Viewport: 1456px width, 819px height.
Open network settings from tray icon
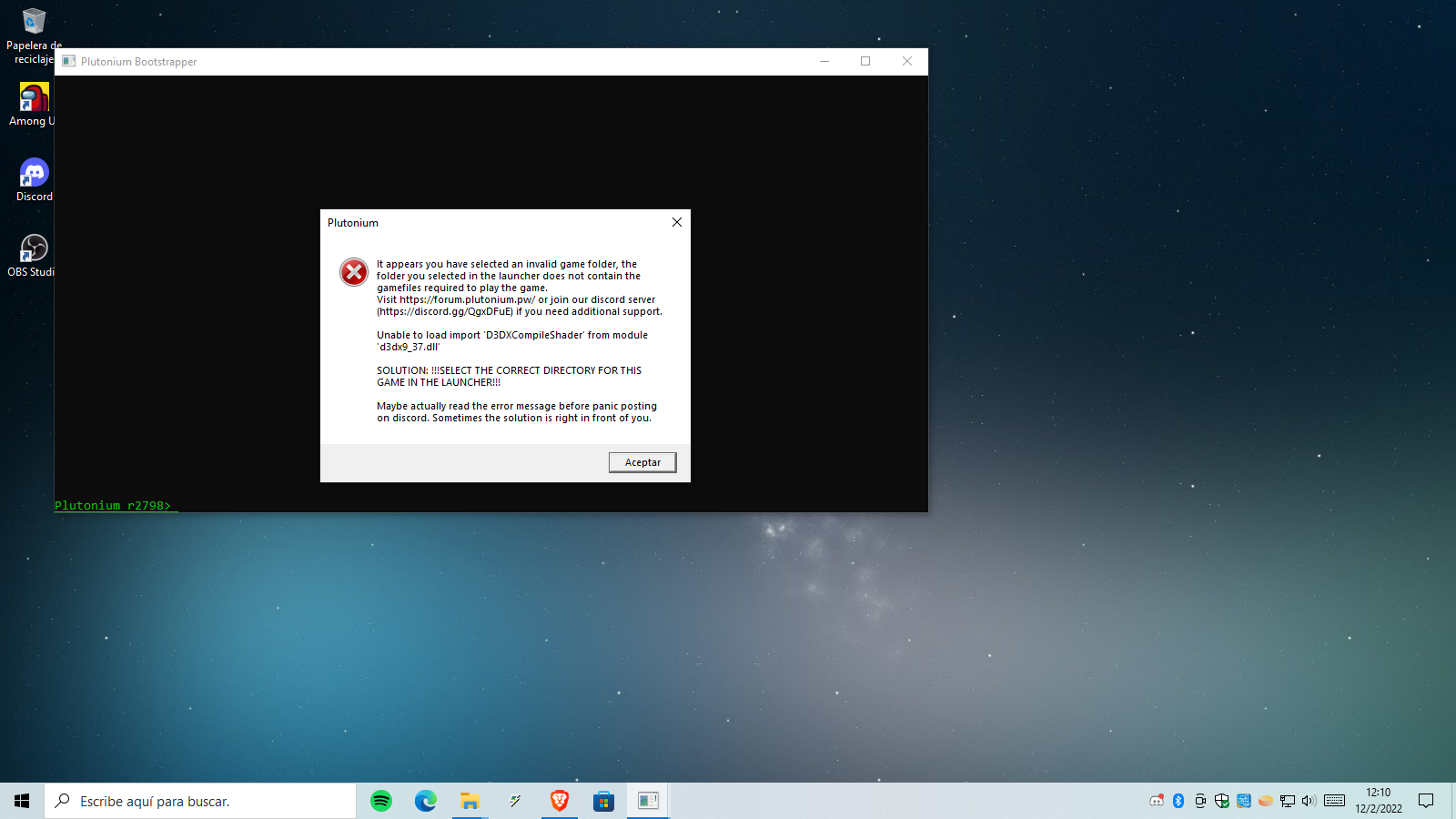click(1288, 801)
